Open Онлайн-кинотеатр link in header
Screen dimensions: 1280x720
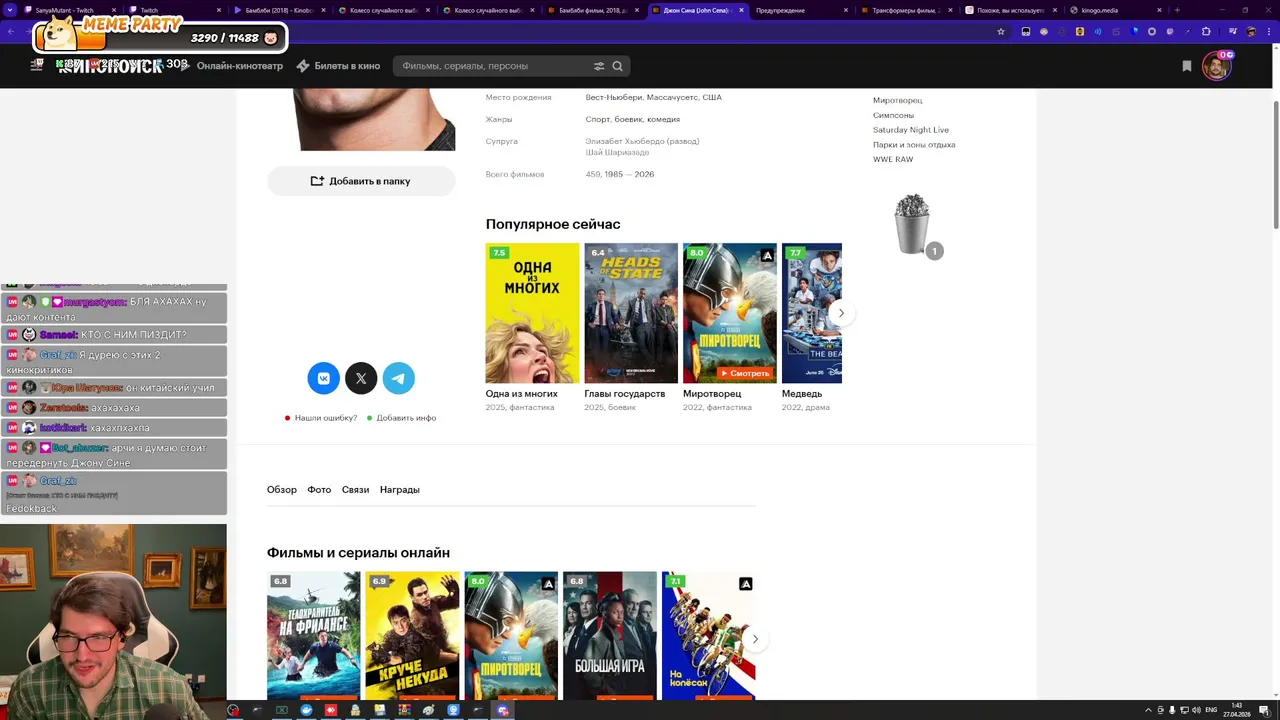tap(240, 66)
